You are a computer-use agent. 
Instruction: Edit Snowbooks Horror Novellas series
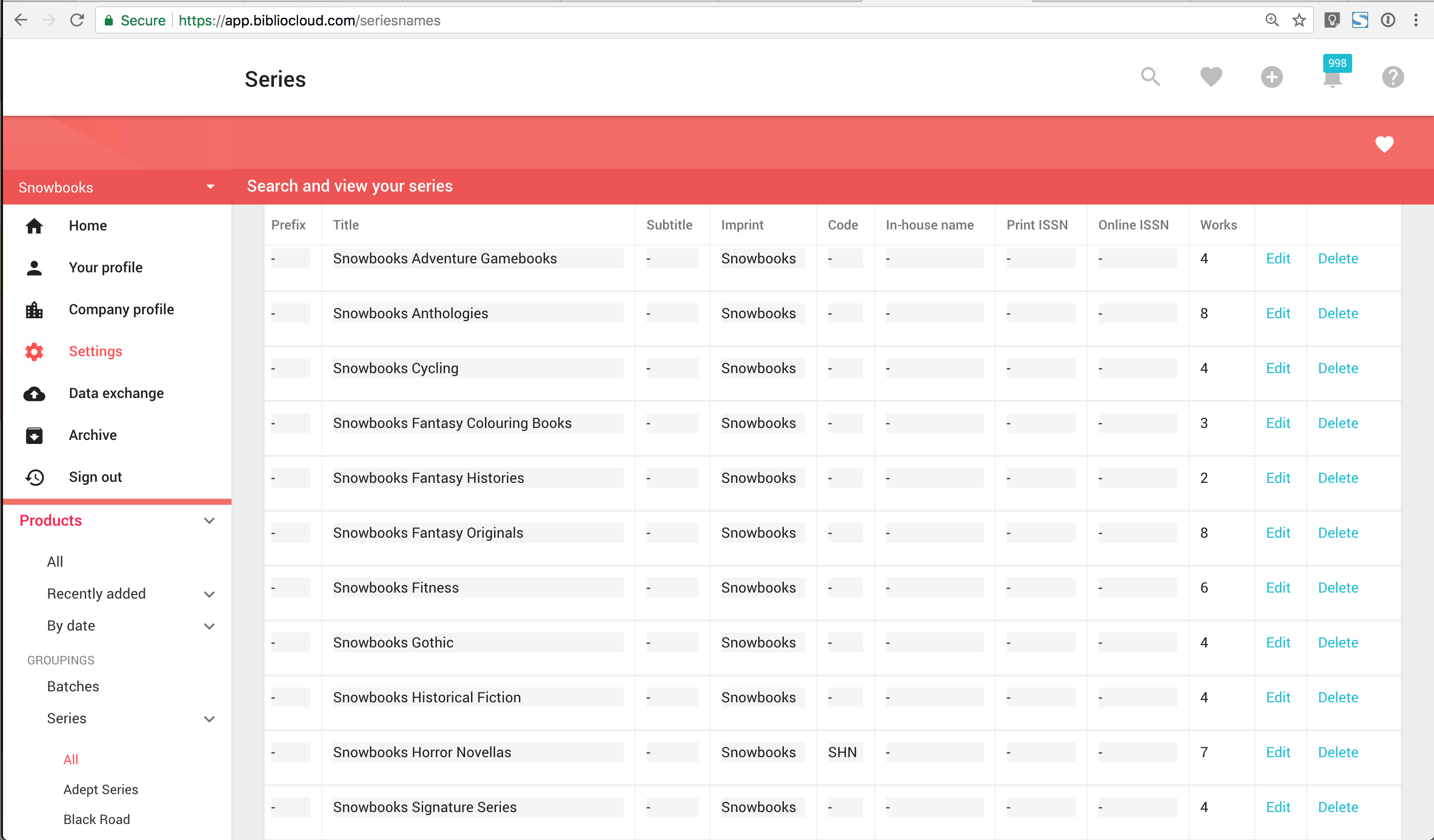1277,752
